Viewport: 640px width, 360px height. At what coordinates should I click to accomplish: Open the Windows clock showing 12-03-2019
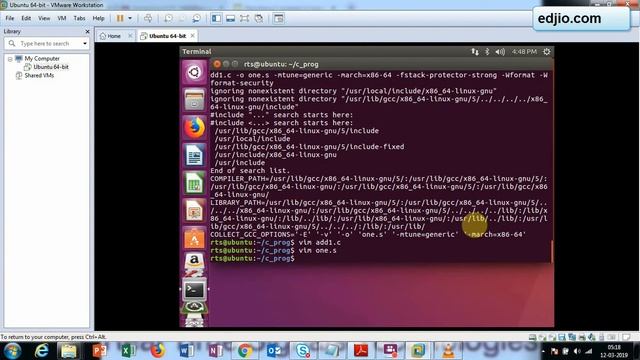(614, 351)
